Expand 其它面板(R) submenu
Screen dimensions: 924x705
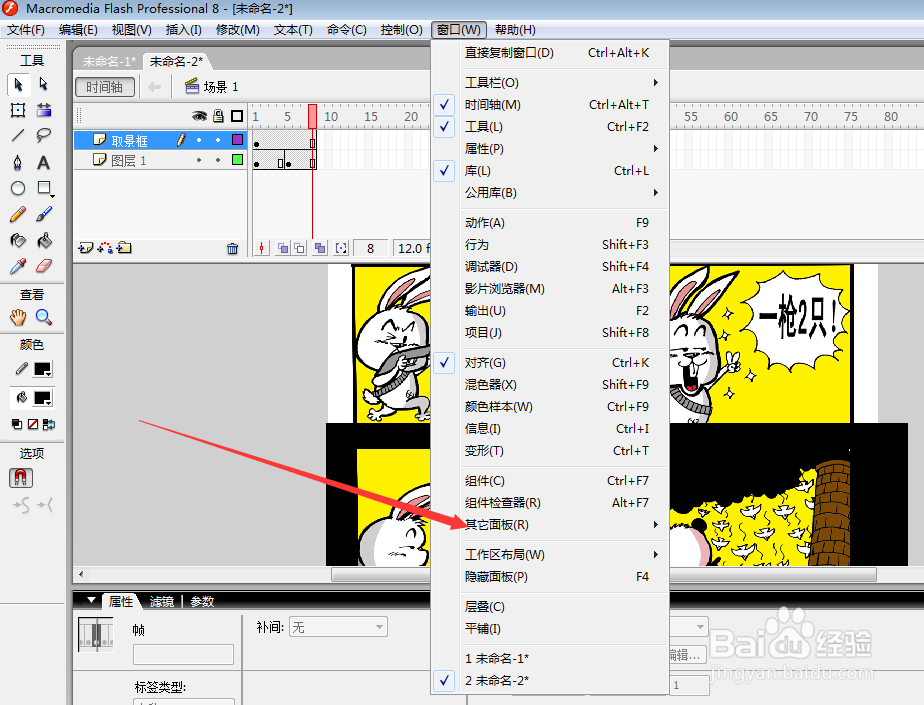(550, 525)
